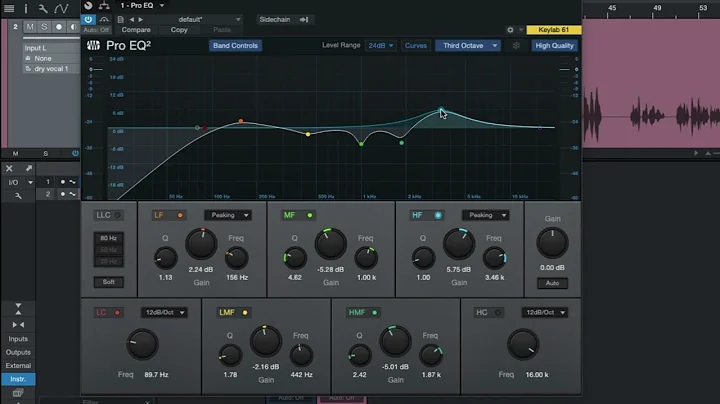Viewport: 720px width, 404px height.
Task: Toggle the HMF band on/off
Action: pyautogui.click(x=363, y=313)
